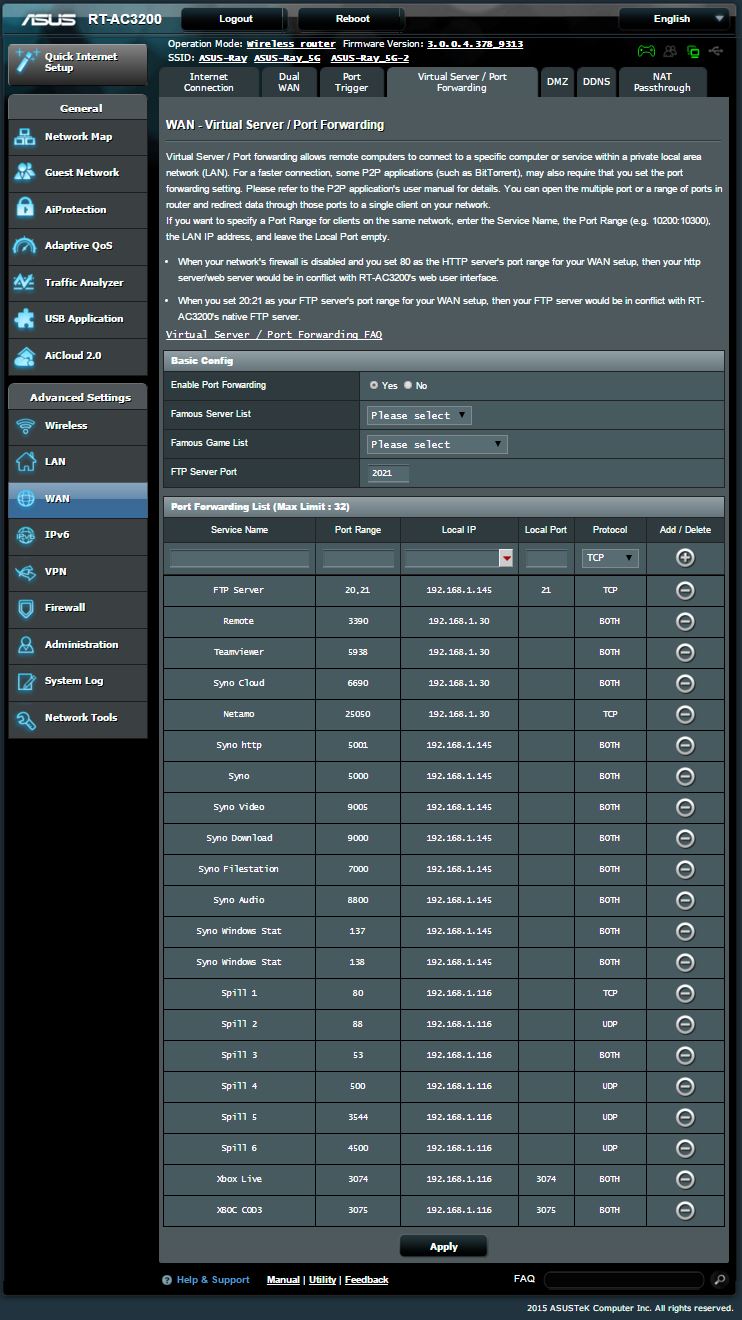Switch to the NAT Passthrough tab
This screenshot has height=1320, width=742.
663,82
